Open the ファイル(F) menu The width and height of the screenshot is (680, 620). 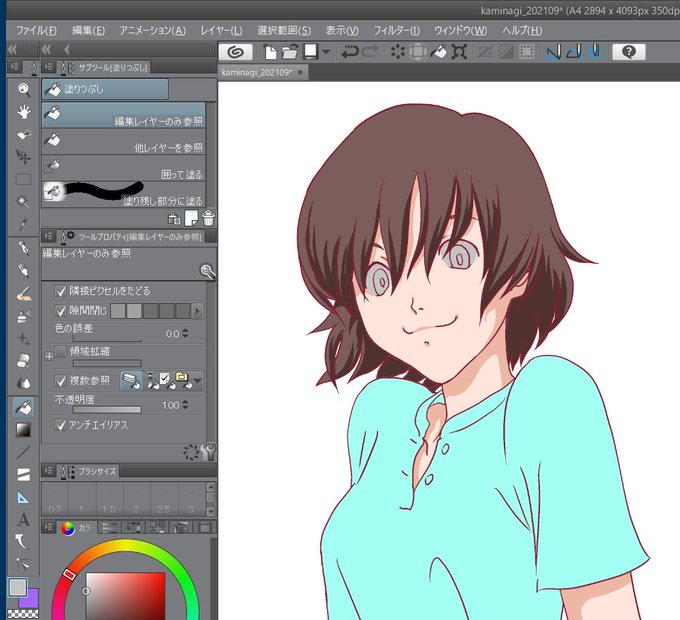[36, 30]
